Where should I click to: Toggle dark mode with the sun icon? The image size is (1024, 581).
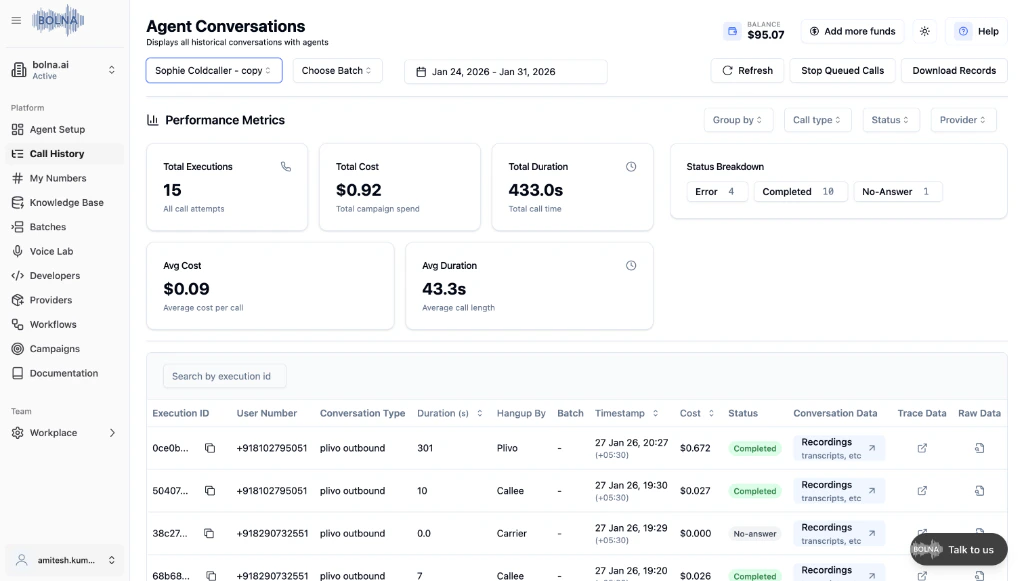click(x=925, y=31)
